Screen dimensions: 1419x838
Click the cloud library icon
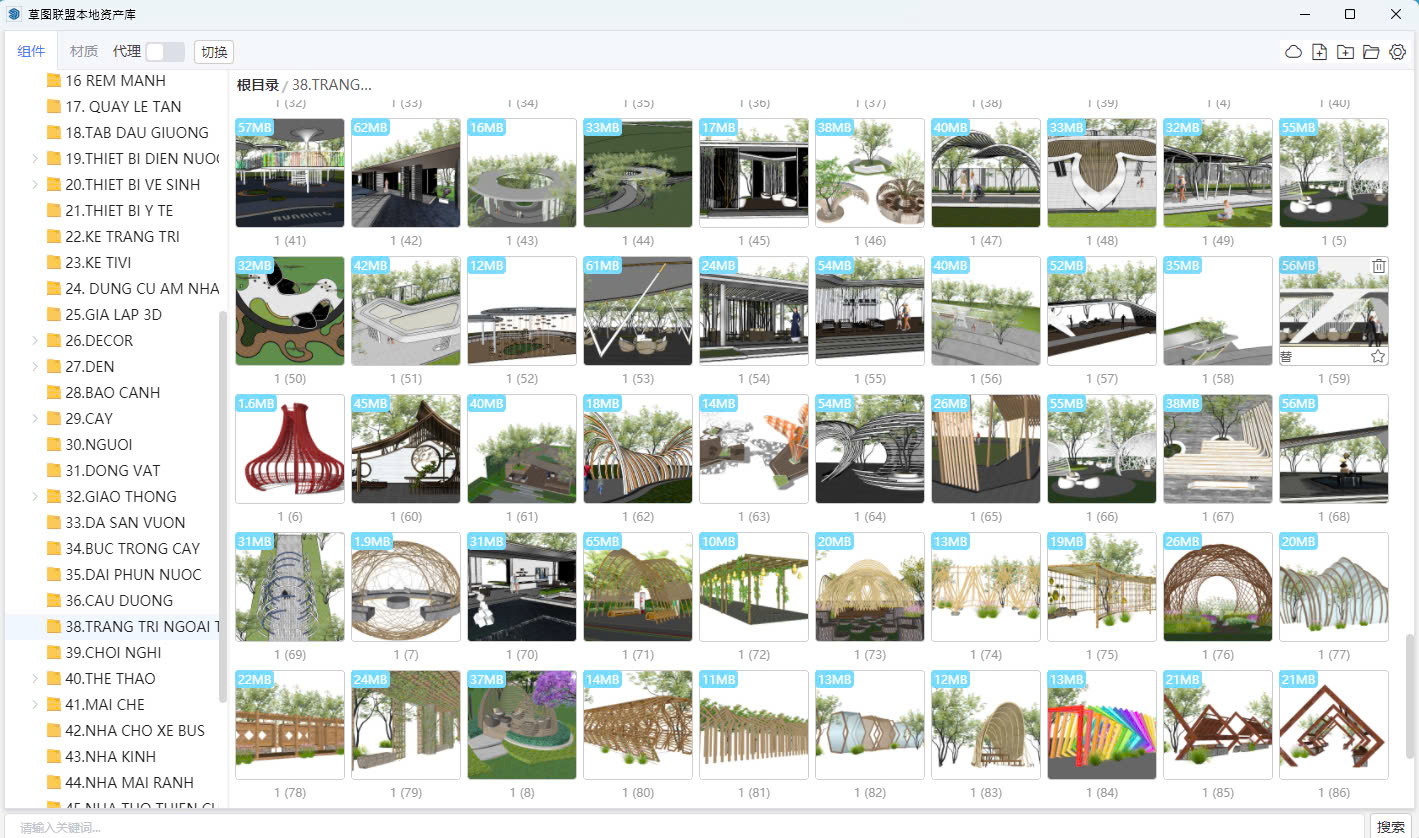click(1293, 52)
